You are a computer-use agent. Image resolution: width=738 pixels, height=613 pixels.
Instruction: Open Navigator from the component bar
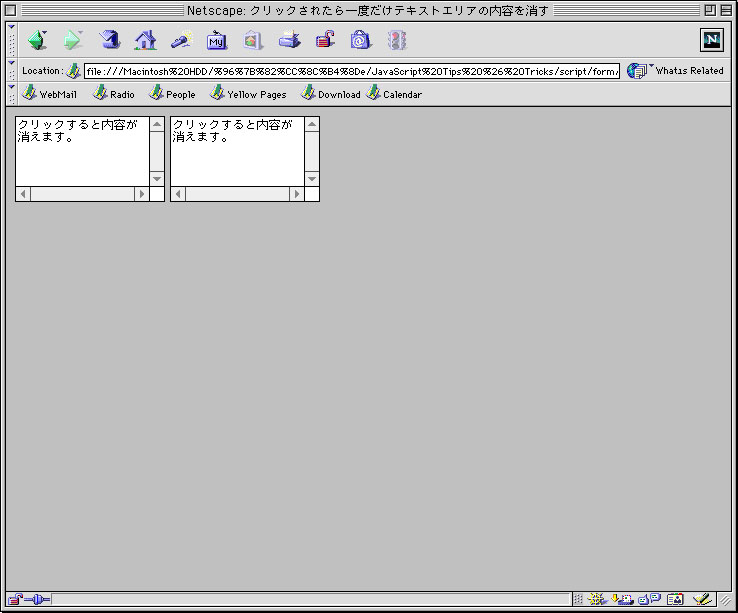597,599
